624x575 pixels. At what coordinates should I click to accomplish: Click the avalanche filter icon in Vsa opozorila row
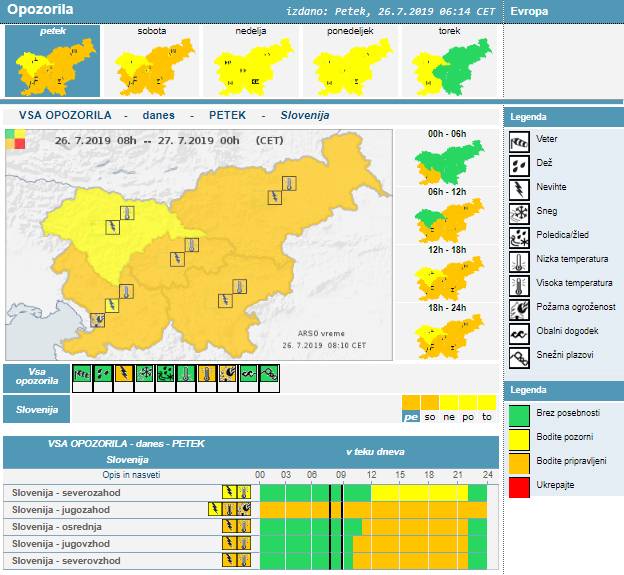point(267,375)
